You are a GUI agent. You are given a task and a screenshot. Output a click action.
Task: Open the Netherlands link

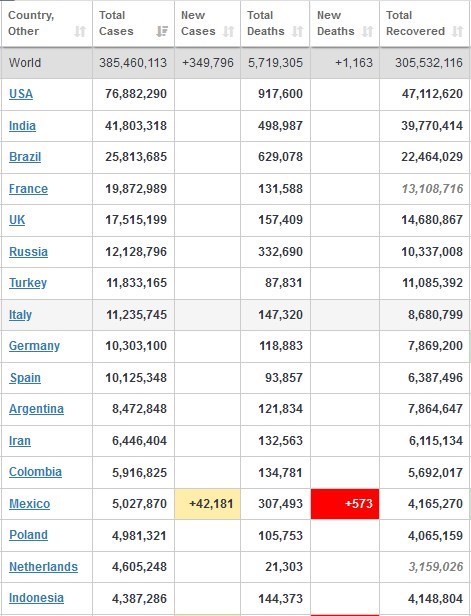pos(43,566)
